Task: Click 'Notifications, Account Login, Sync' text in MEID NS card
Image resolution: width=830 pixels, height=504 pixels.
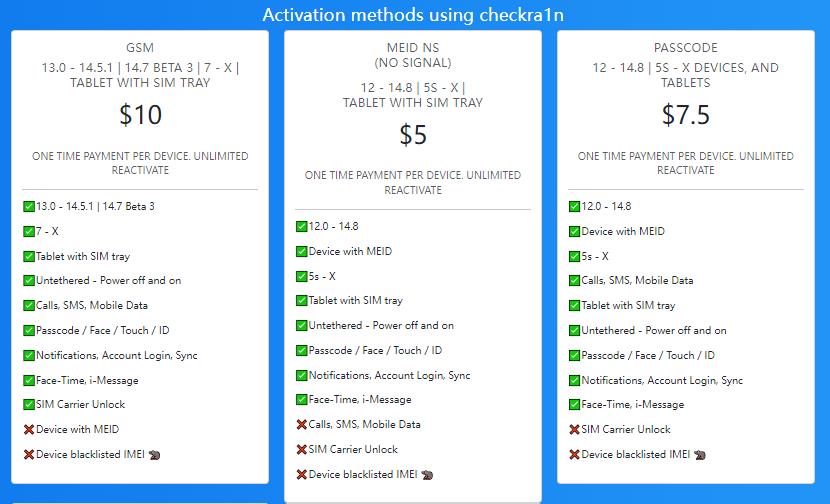Action: tap(390, 375)
